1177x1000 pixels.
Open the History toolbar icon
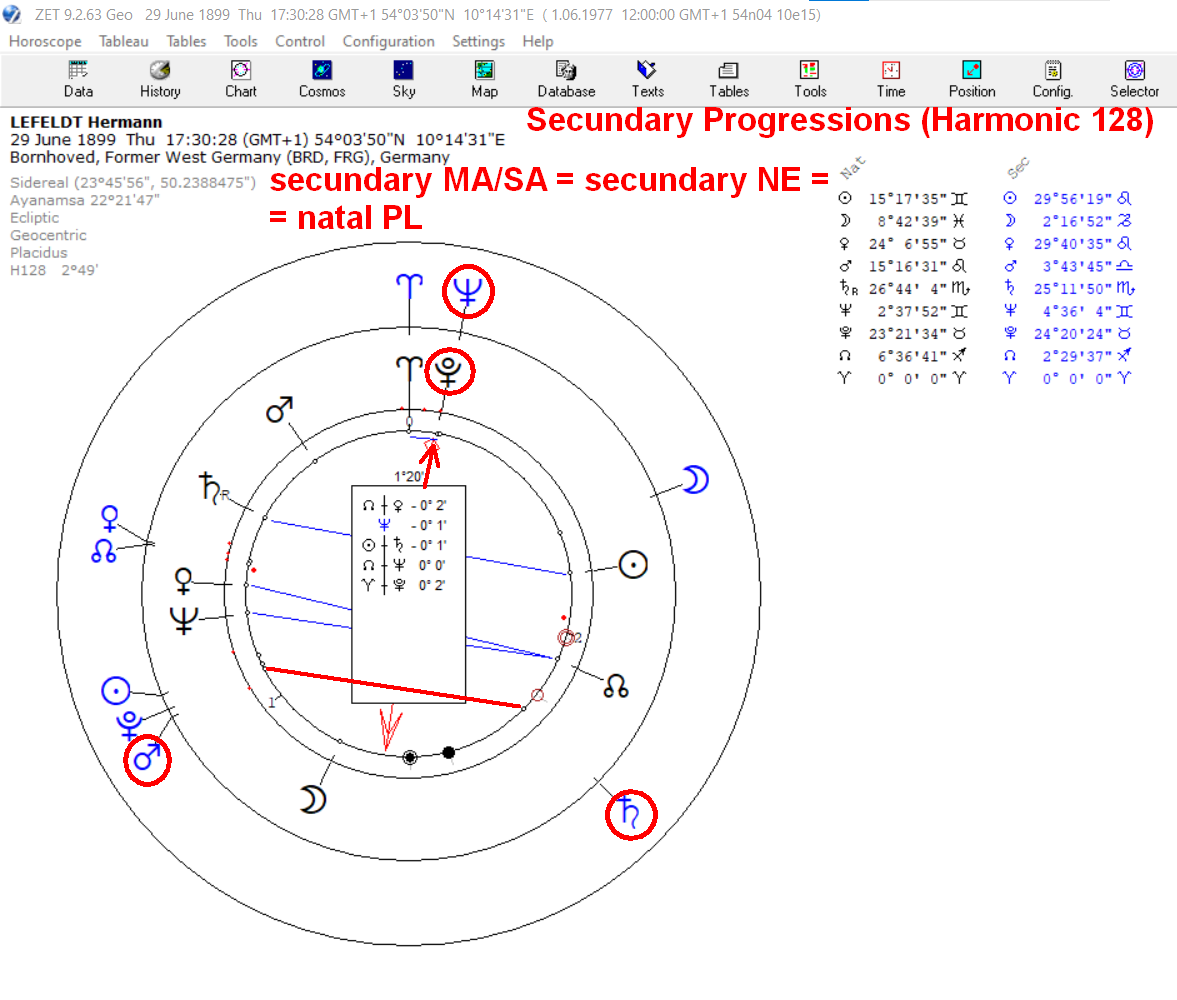point(160,79)
